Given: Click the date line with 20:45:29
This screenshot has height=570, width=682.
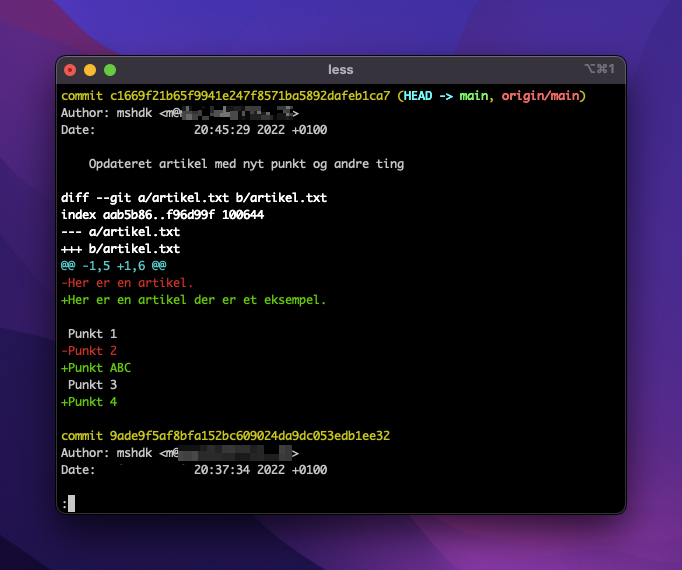Looking at the screenshot, I should [x=194, y=130].
